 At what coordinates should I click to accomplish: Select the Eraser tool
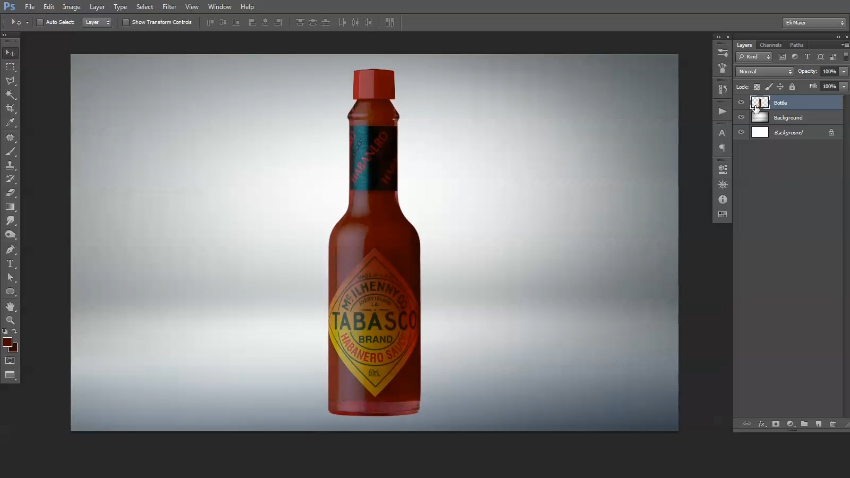coord(10,193)
